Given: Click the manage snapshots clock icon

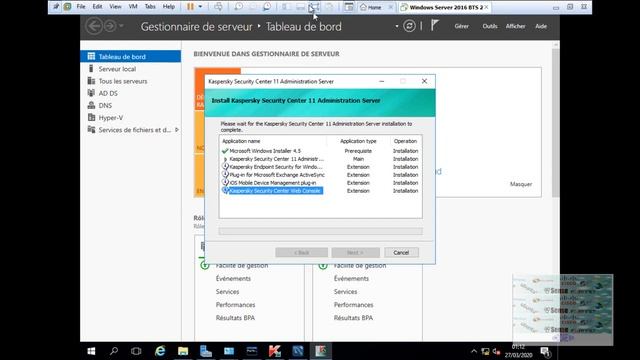Looking at the screenshot, I should (x=267, y=7).
